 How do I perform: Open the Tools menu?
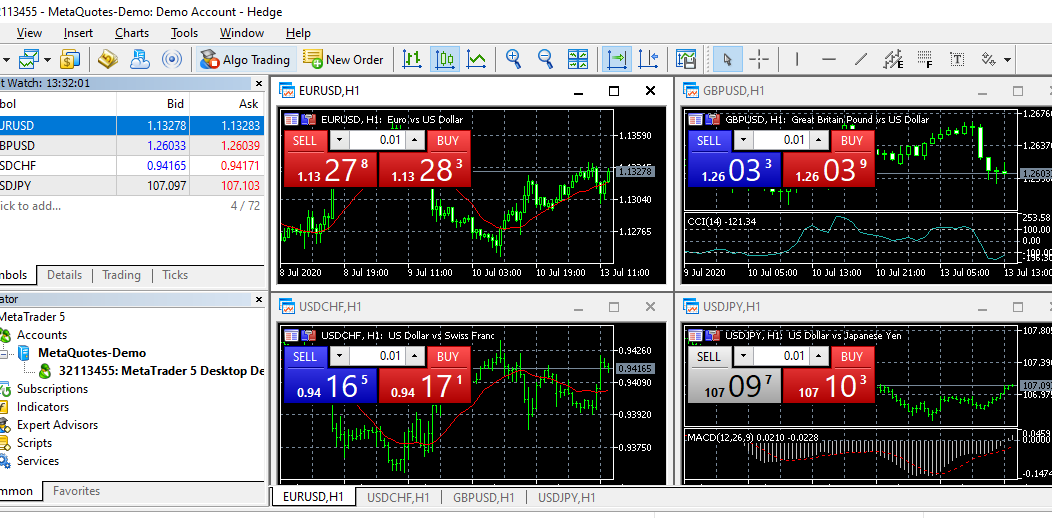point(184,32)
